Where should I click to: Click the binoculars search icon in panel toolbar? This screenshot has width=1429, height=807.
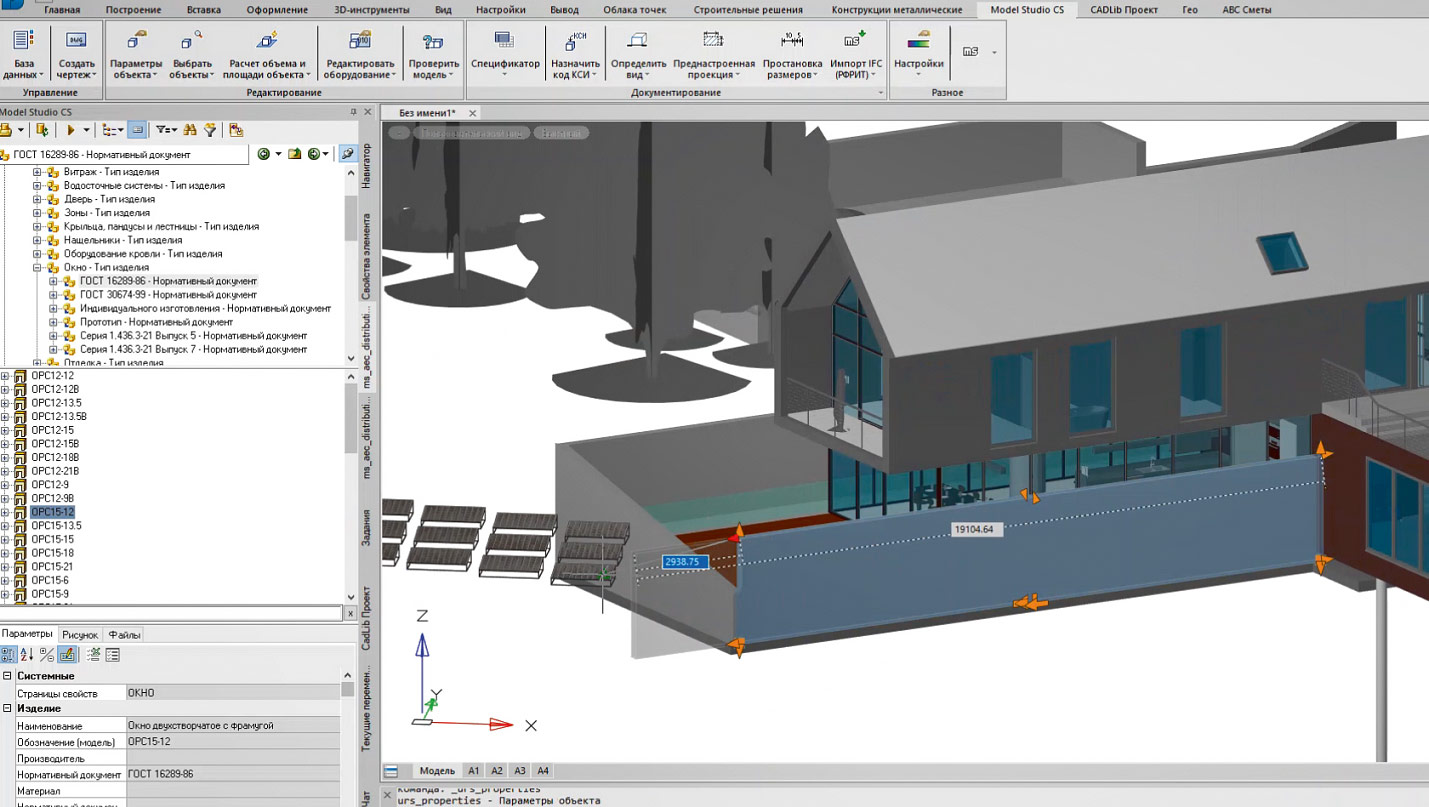click(x=190, y=130)
